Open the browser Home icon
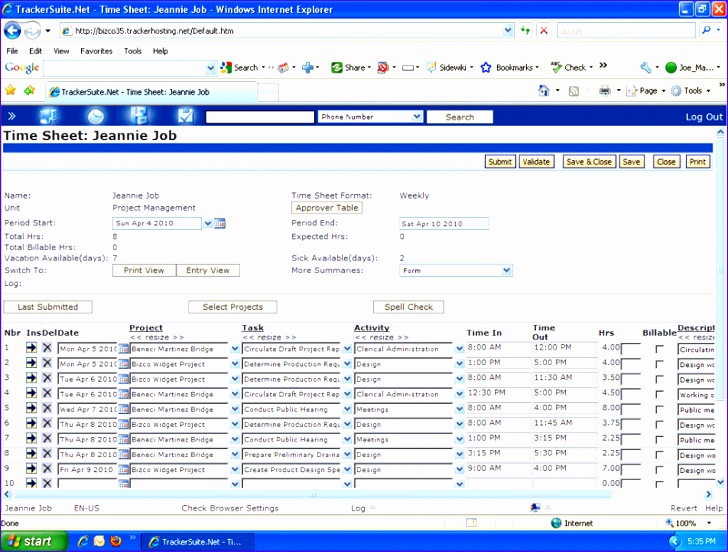Screen dimensions: 728x552 coord(544,91)
